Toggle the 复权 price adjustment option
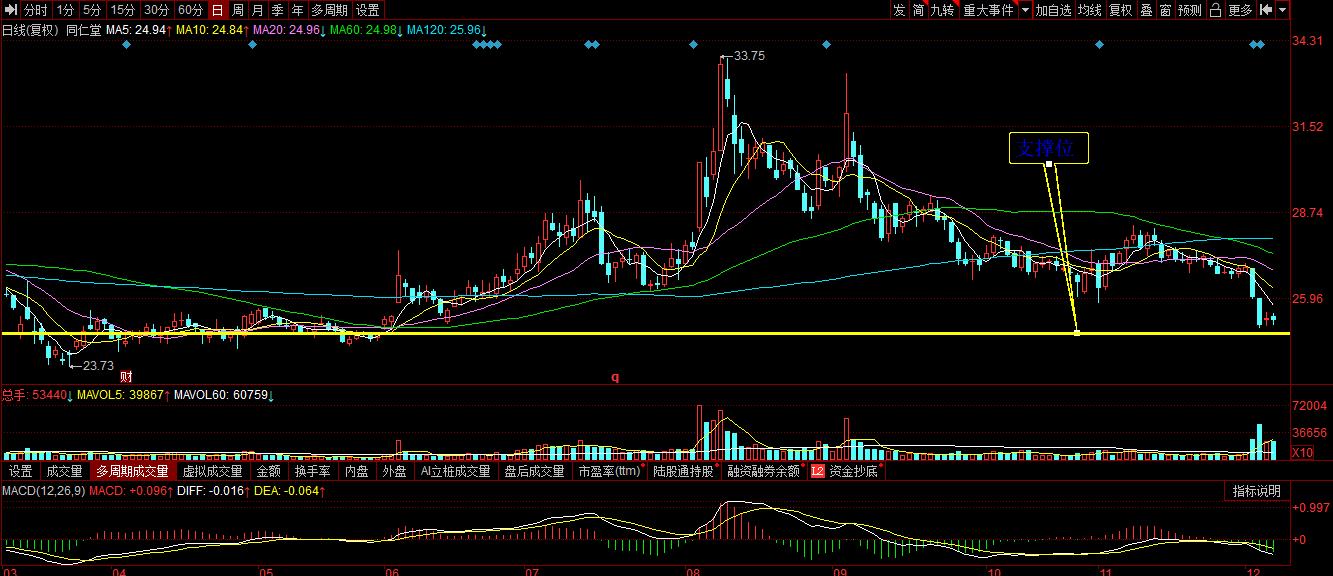This screenshot has width=1333, height=576. pos(1120,10)
